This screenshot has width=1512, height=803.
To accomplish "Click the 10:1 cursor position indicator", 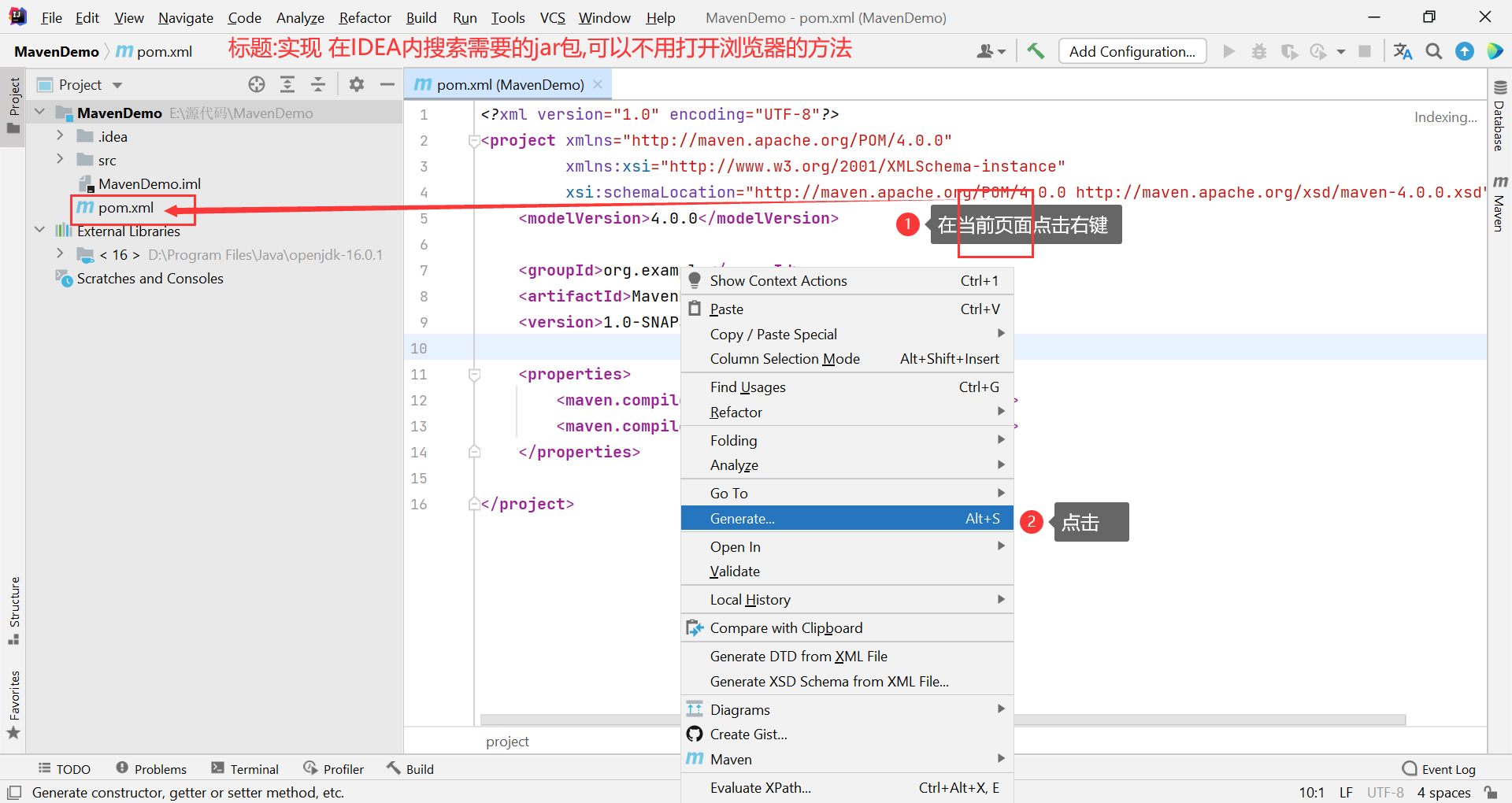I will pos(1311,792).
